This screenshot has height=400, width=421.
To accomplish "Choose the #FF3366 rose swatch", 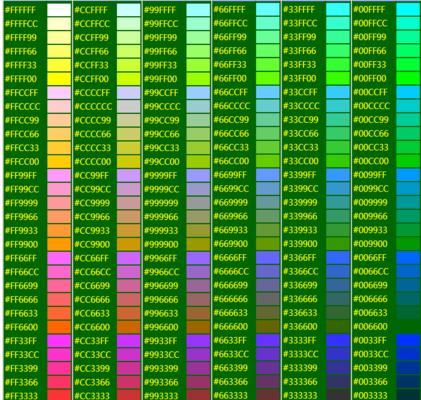I will (59, 382).
